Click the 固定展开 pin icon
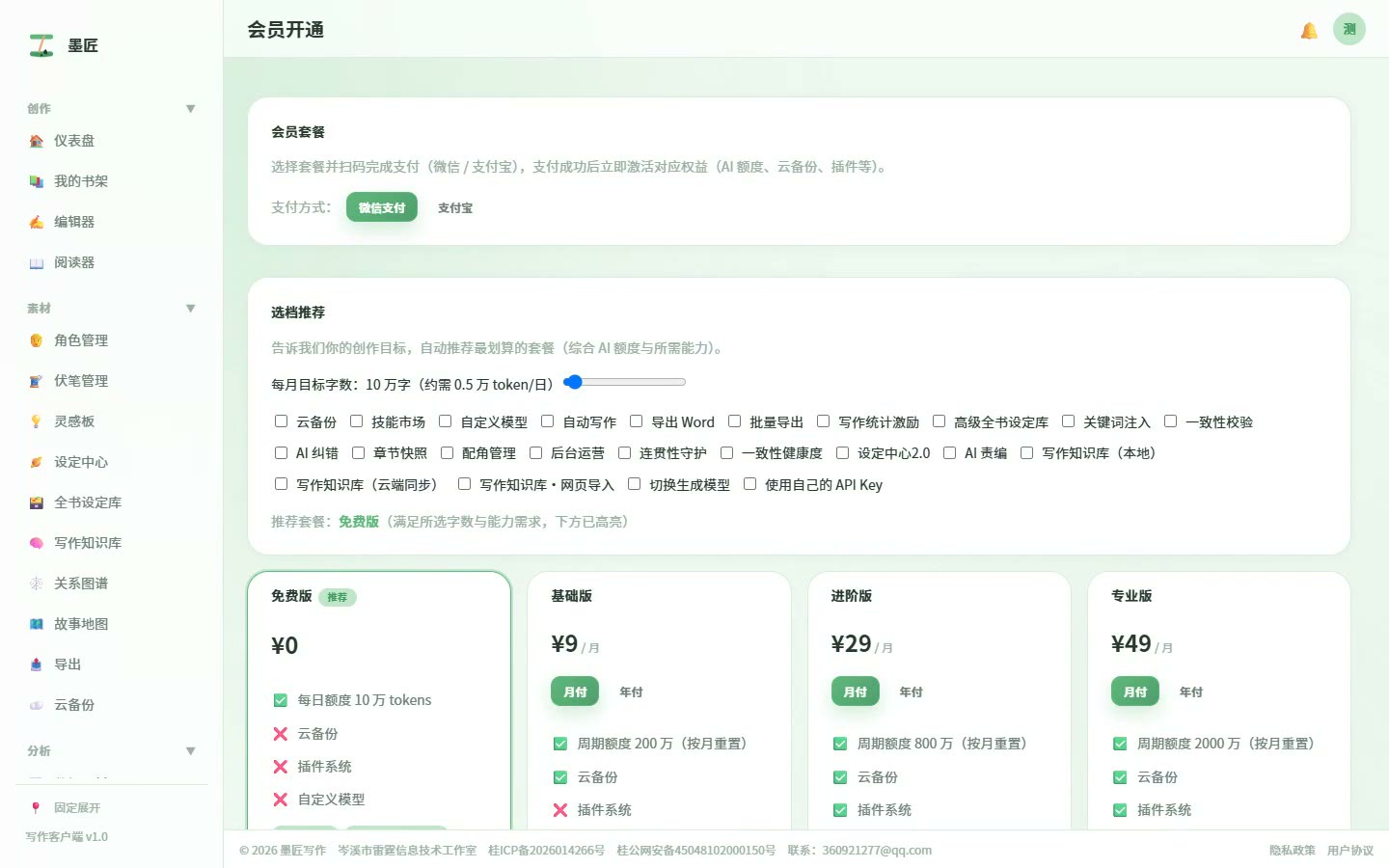 pos(36,808)
